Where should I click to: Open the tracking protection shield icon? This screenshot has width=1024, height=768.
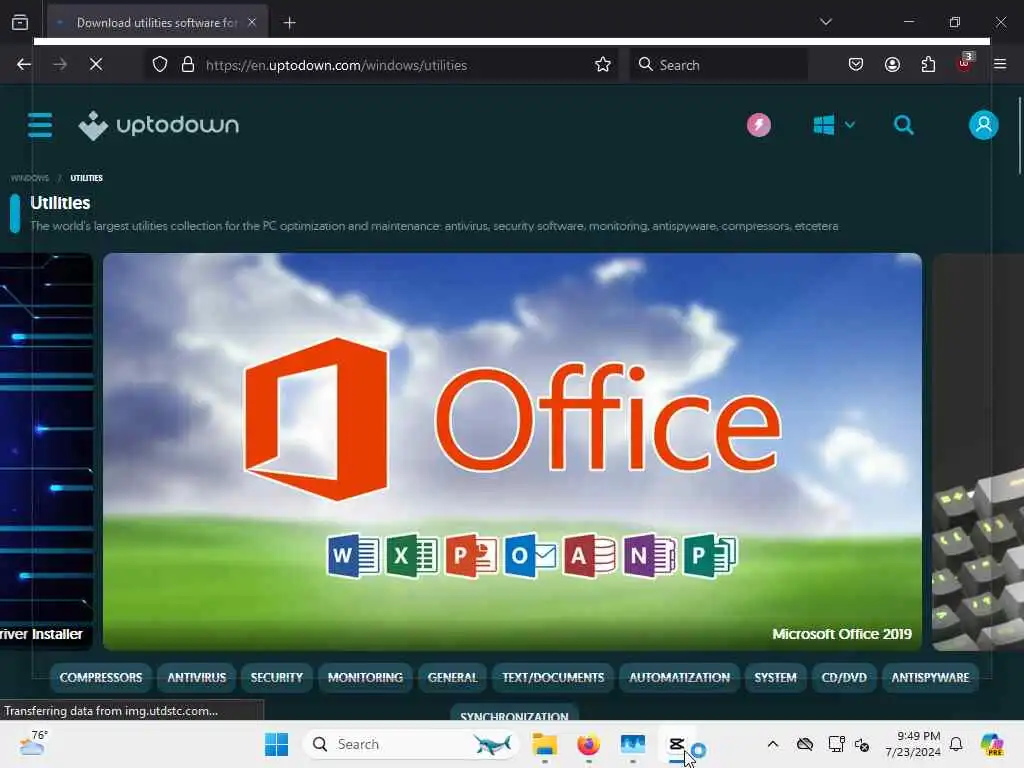tap(160, 65)
